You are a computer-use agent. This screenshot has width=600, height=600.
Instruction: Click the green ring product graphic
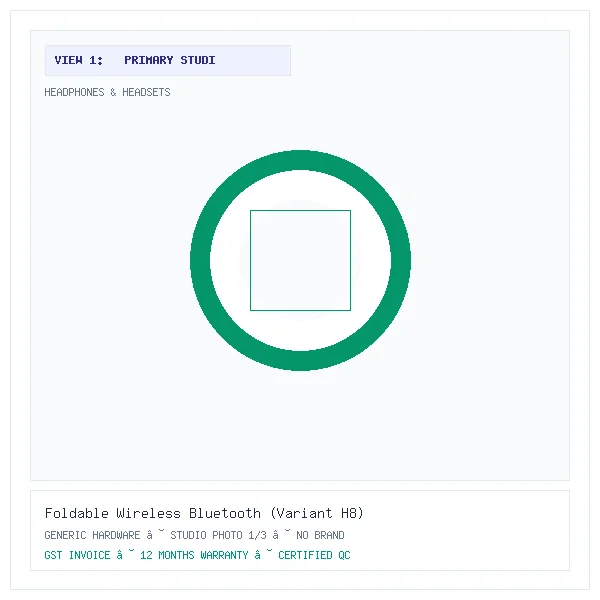click(300, 260)
